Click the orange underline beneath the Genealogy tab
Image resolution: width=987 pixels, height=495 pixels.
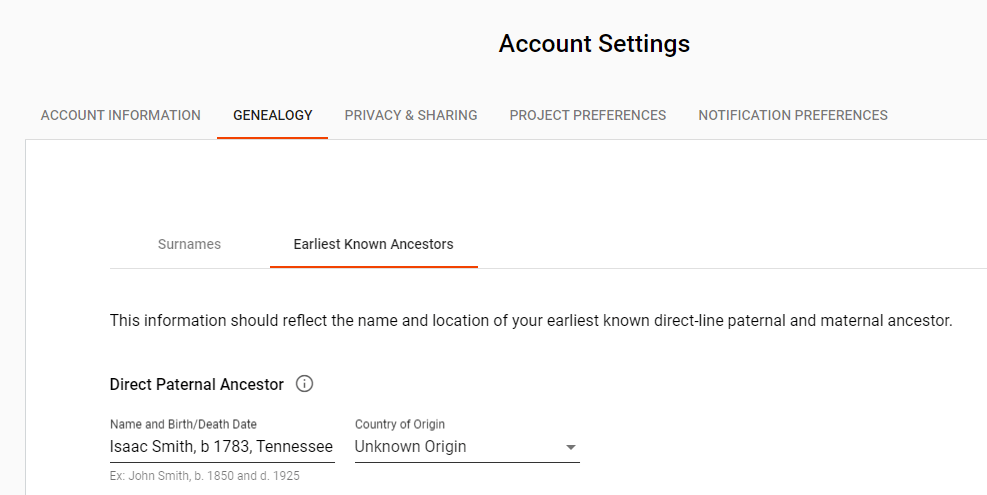273,137
